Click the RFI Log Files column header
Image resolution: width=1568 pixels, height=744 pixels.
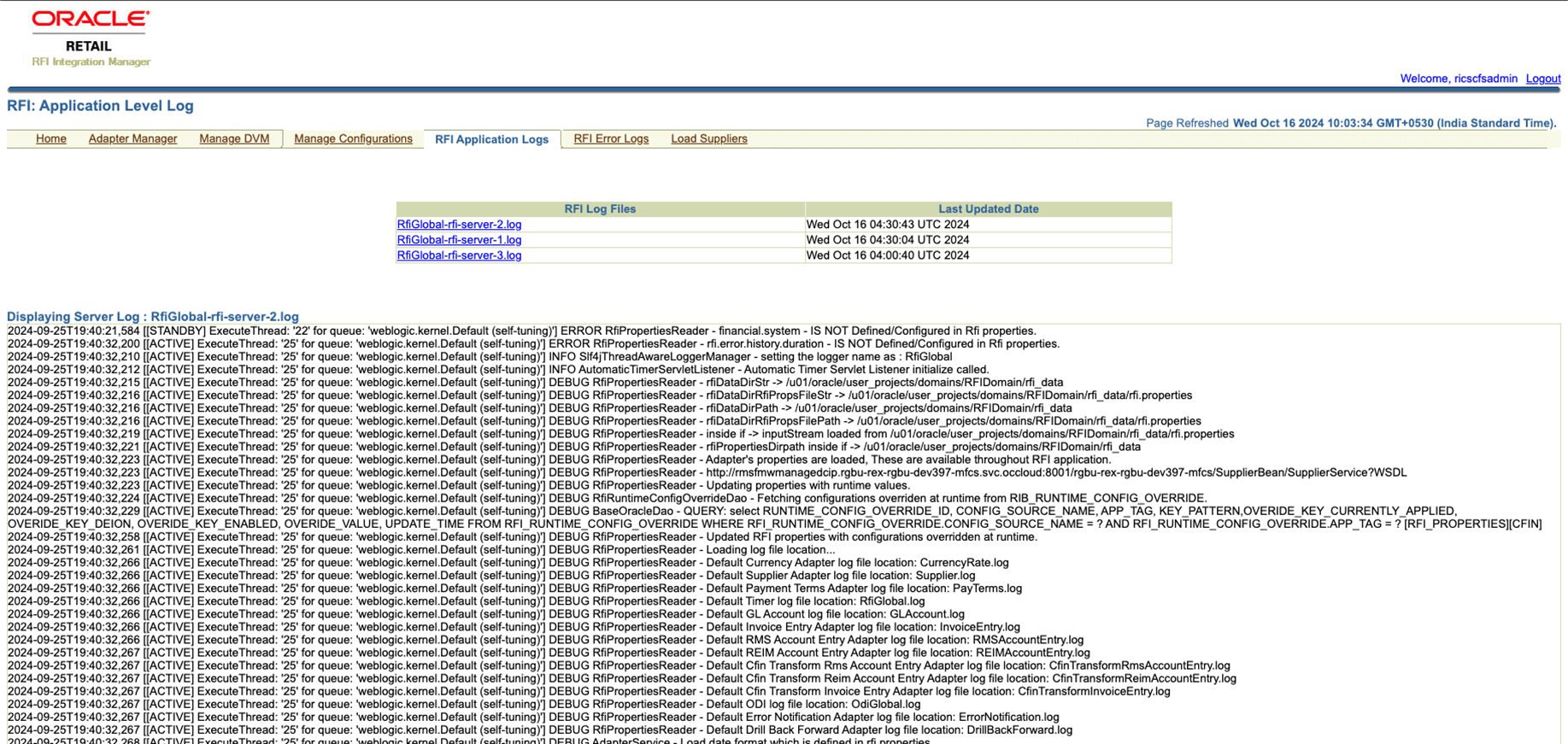tap(600, 209)
